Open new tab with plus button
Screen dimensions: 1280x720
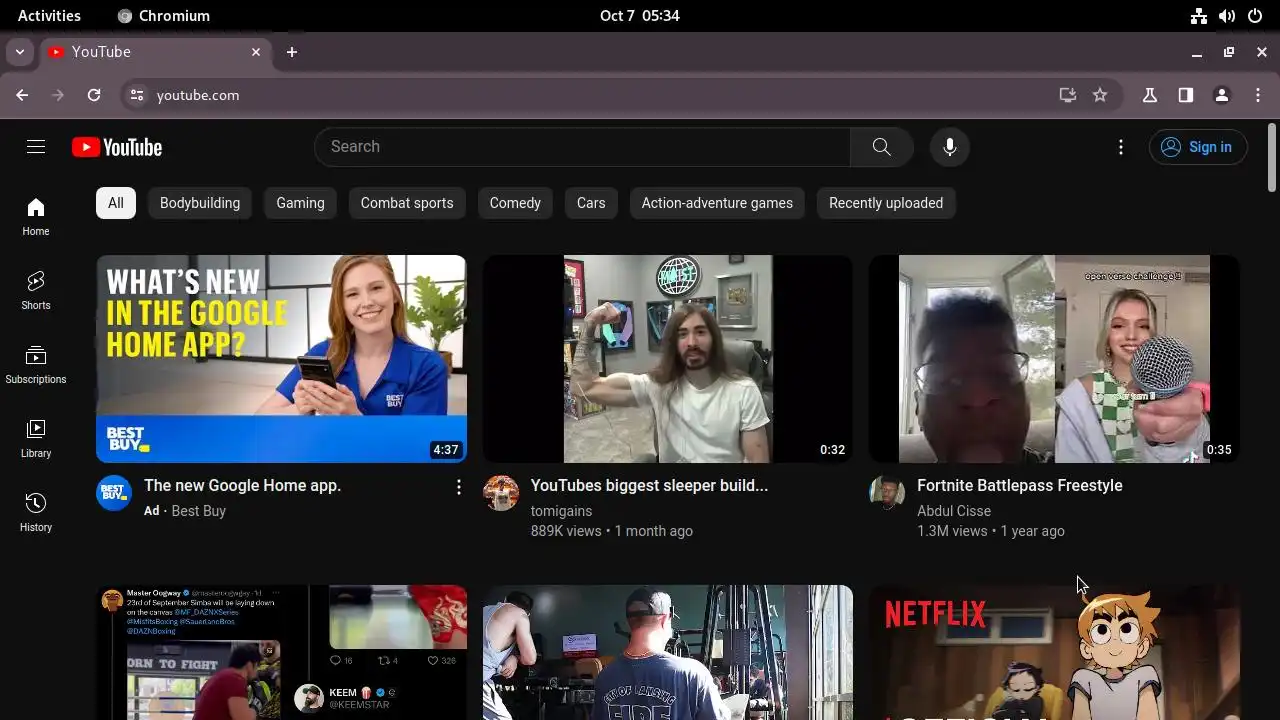[292, 52]
